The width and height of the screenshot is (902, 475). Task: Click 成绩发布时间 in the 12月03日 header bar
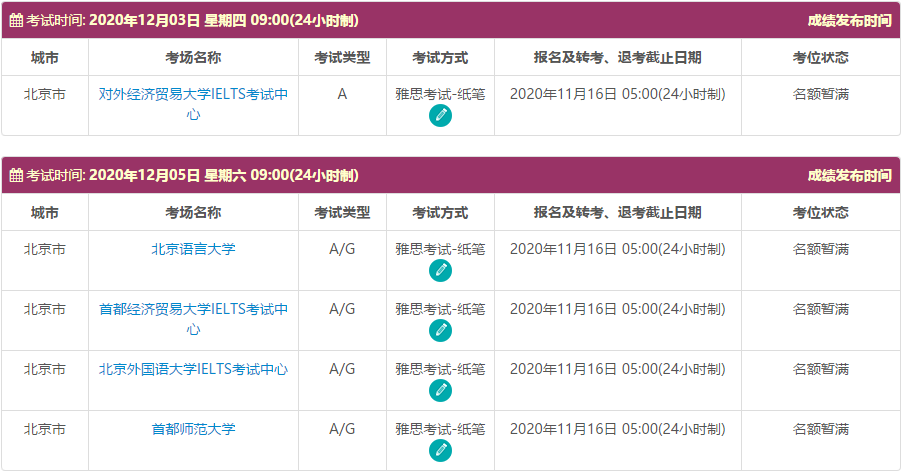click(849, 21)
